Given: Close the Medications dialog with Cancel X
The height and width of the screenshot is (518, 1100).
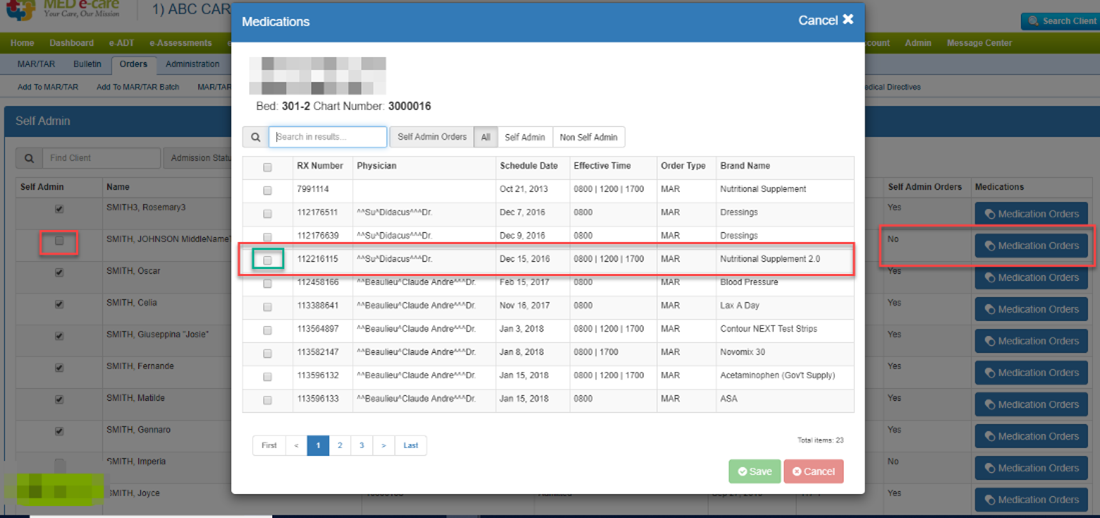Looking at the screenshot, I should tap(825, 20).
